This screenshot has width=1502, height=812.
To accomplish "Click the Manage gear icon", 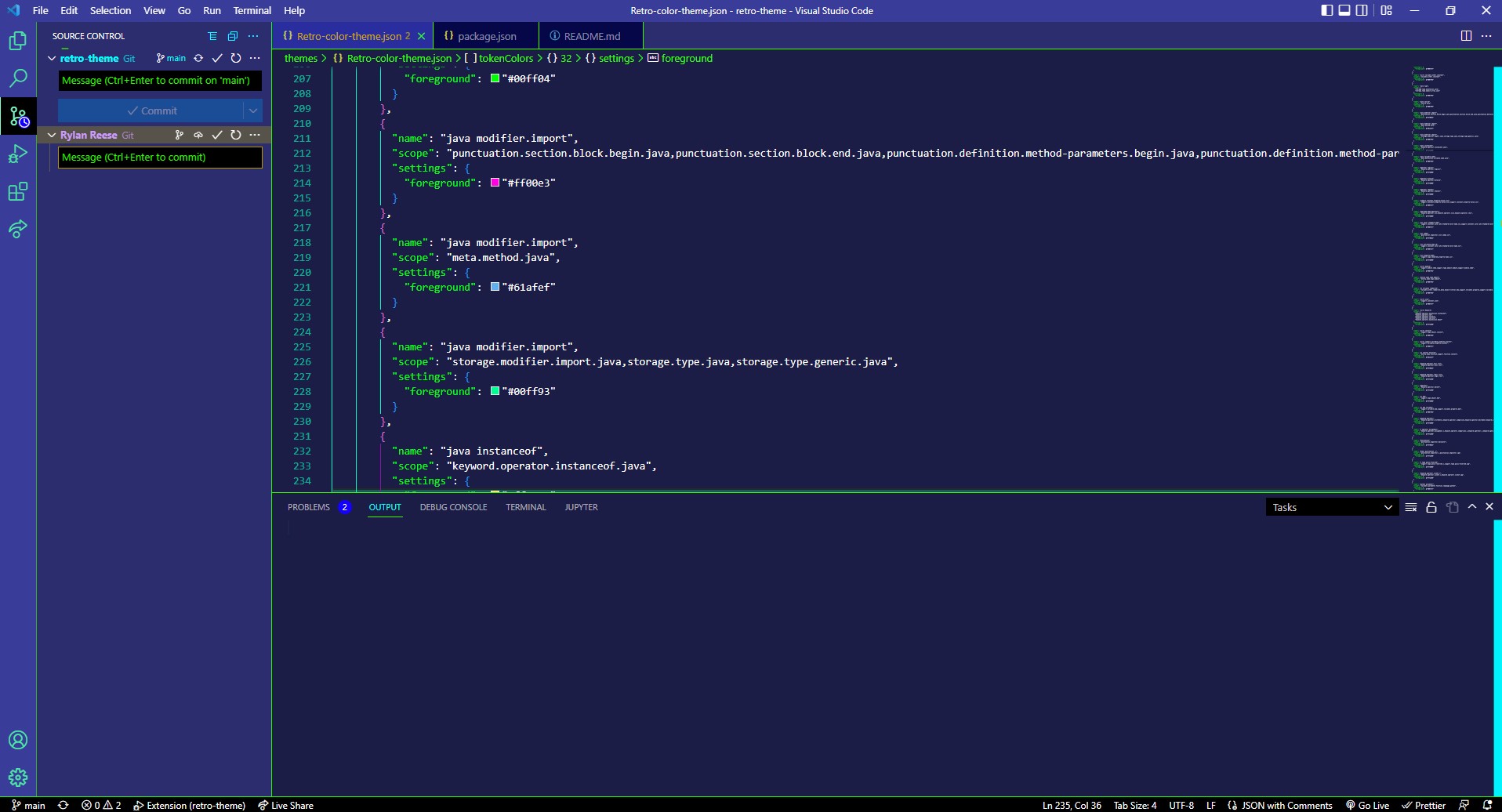I will click(17, 778).
